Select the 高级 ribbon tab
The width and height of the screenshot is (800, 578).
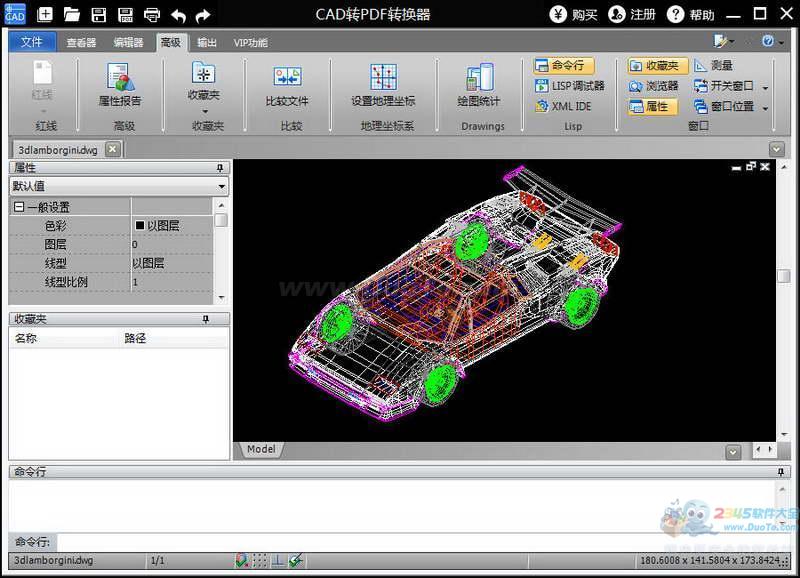[x=171, y=42]
